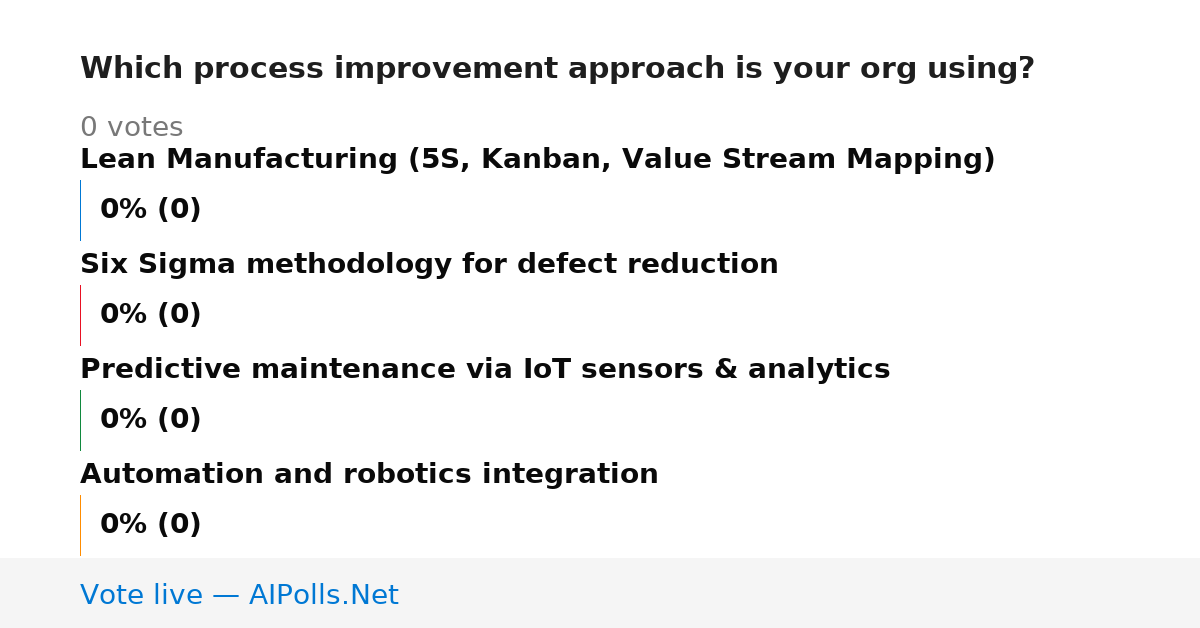Click the blue bar for Lean Manufacturing
1200x628 pixels.
(80, 210)
